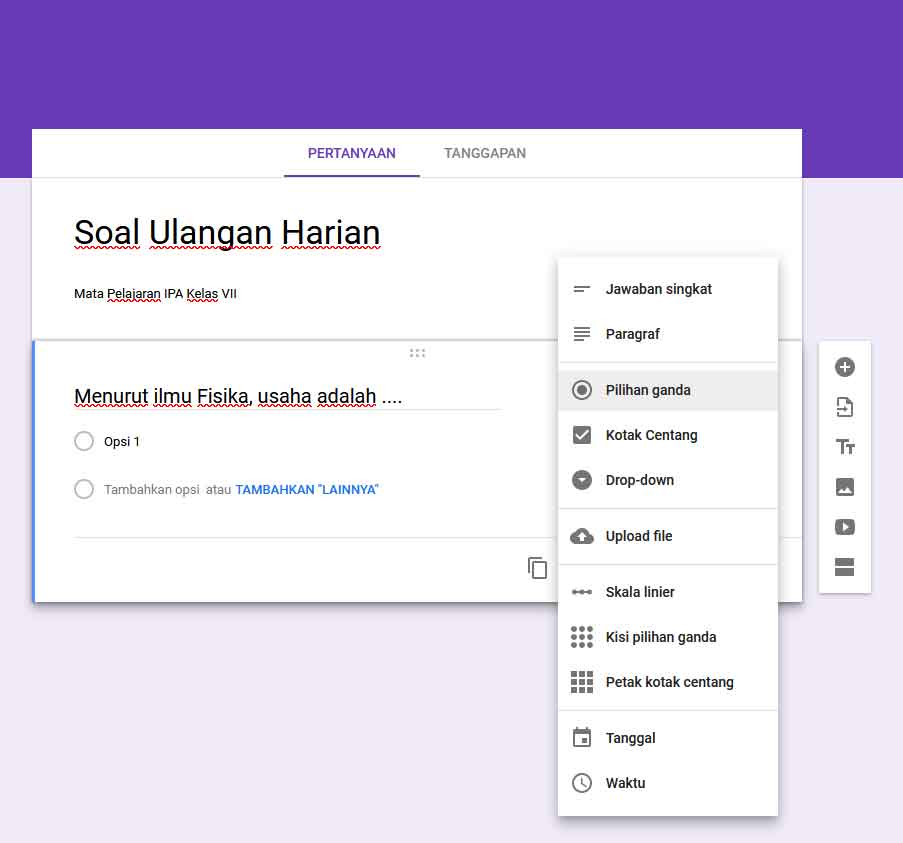The image size is (903, 843).
Task: Click the calendar icon beside Tanggal
Action: 582,738
